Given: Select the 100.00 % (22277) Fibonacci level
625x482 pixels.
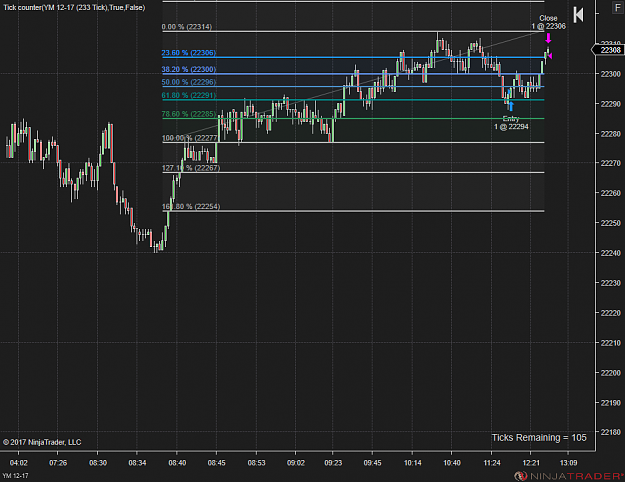Looking at the screenshot, I should click(x=190, y=138).
